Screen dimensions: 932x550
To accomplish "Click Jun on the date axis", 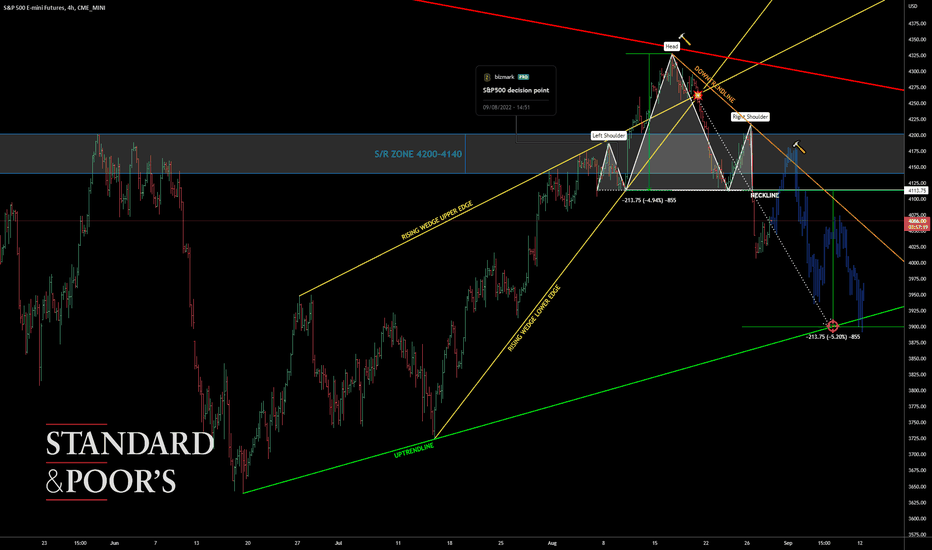I will (115, 543).
